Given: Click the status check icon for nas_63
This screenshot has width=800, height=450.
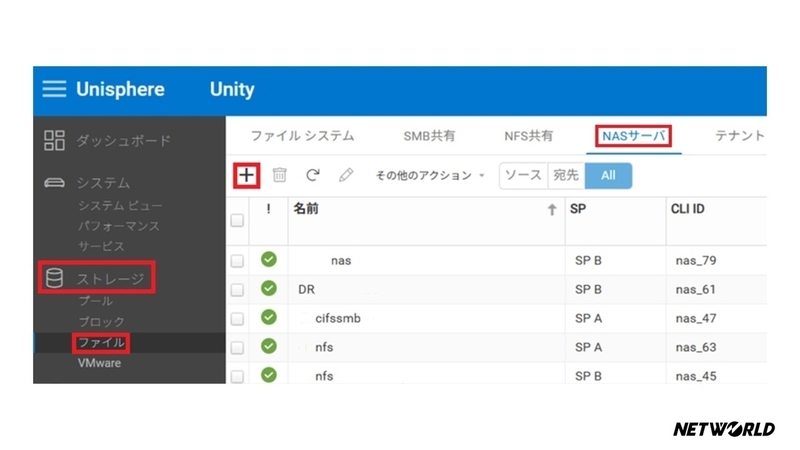Looking at the screenshot, I should 269,346.
